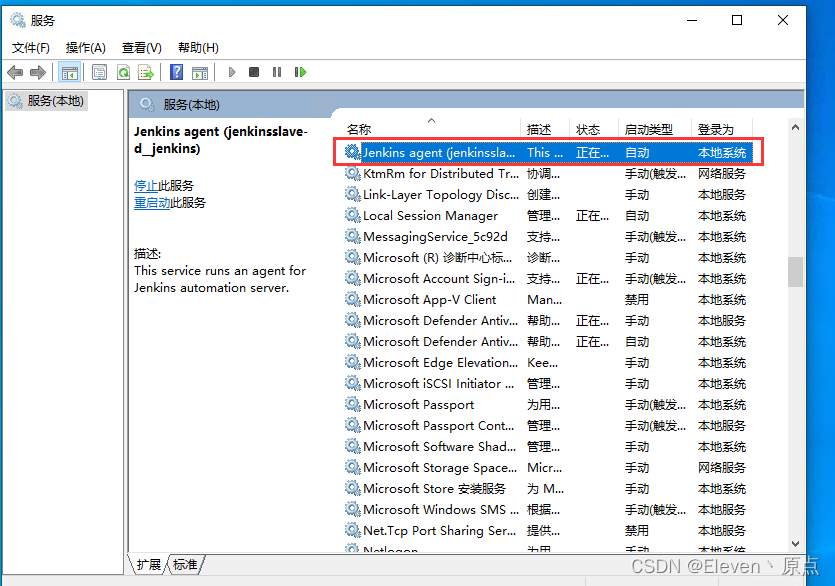Click the gear icon beside Microsoft App-V Client
The height and width of the screenshot is (586, 835).
tap(352, 299)
